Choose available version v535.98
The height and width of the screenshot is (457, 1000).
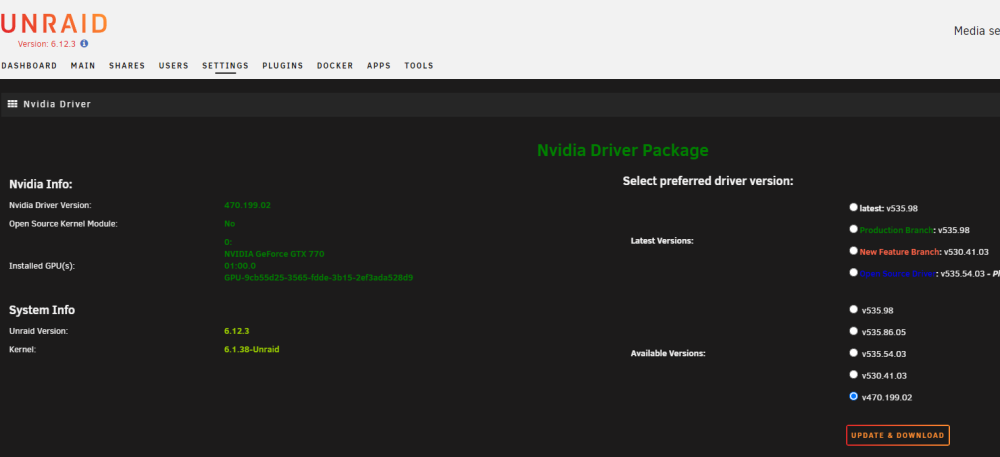point(853,309)
